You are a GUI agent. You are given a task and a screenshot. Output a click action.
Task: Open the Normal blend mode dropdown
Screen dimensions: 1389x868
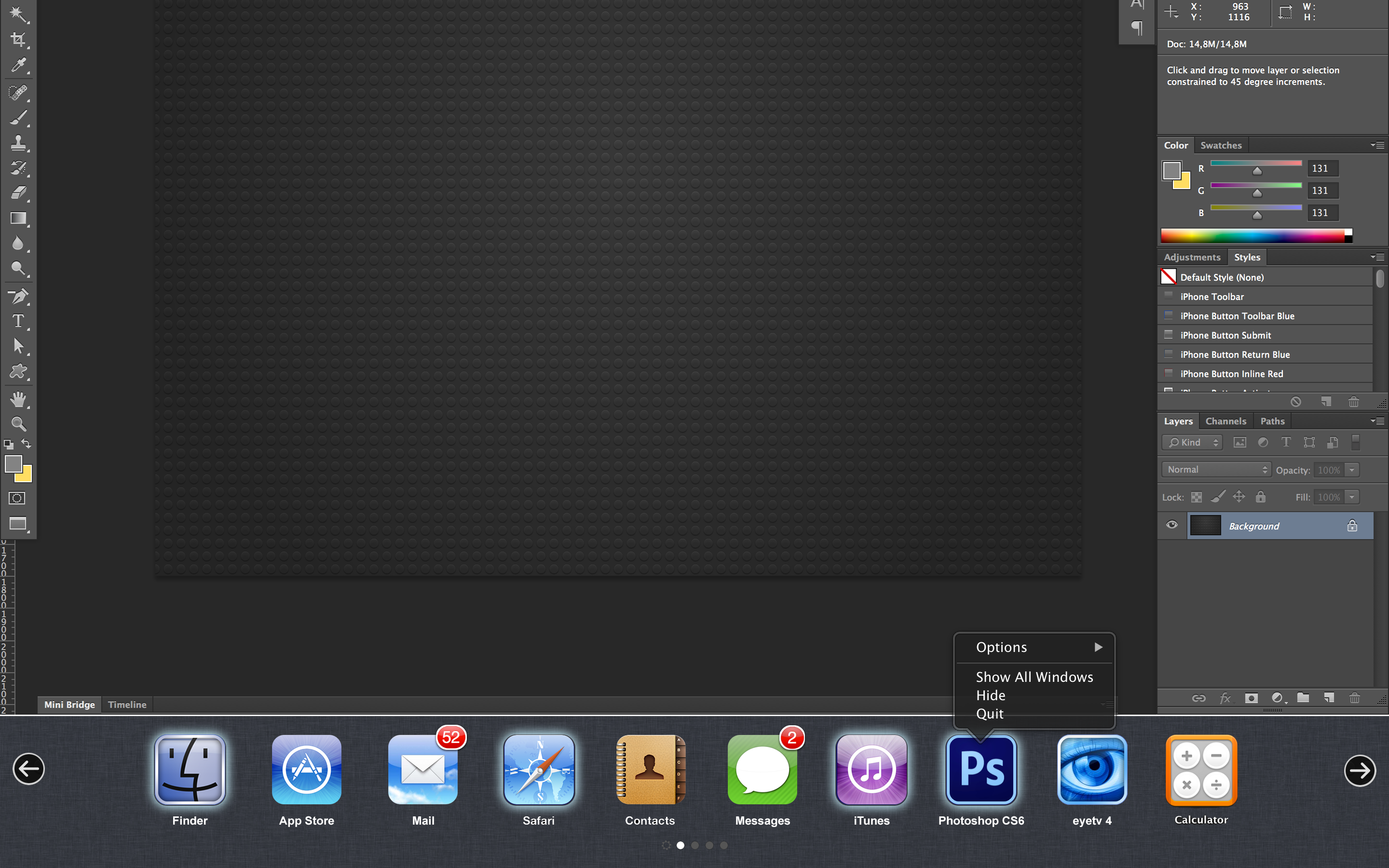tap(1216, 470)
